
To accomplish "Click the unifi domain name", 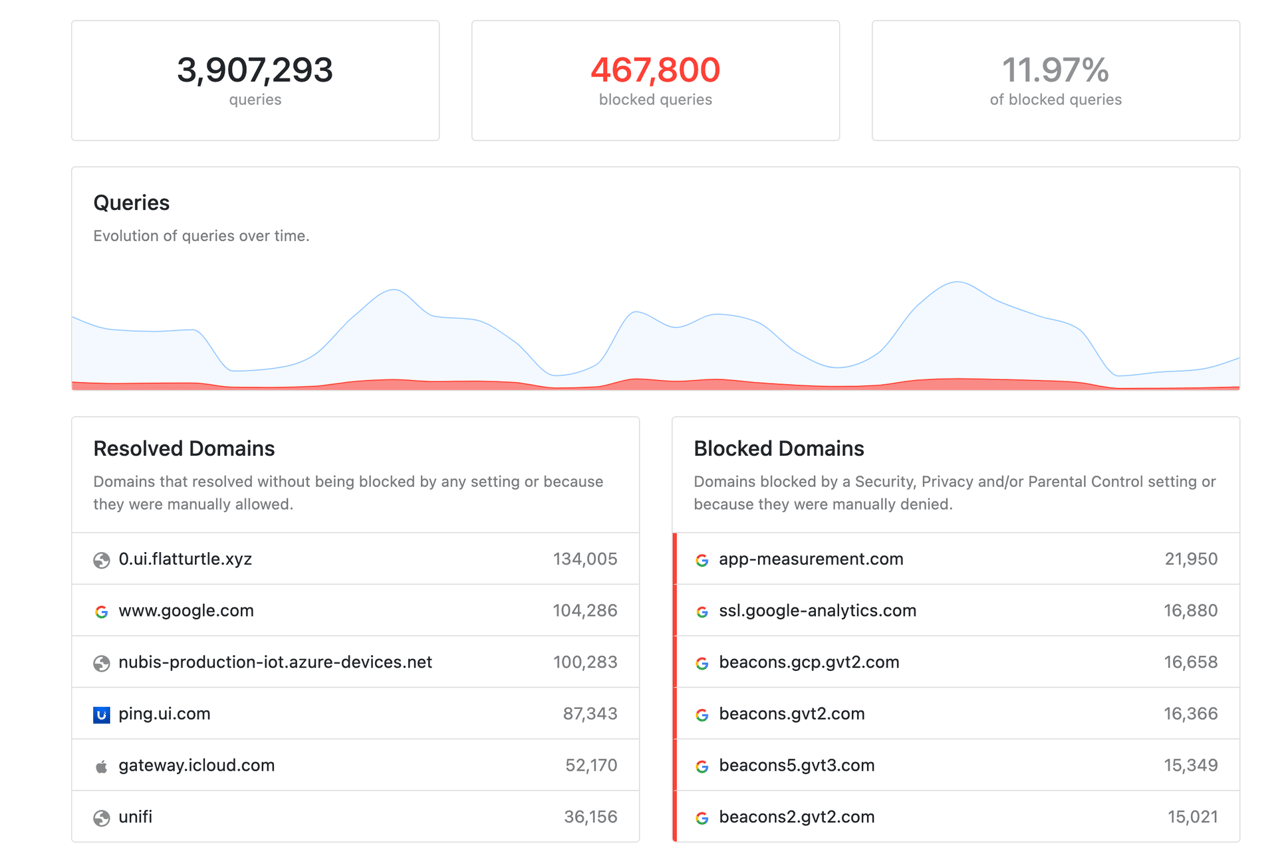I will 135,817.
